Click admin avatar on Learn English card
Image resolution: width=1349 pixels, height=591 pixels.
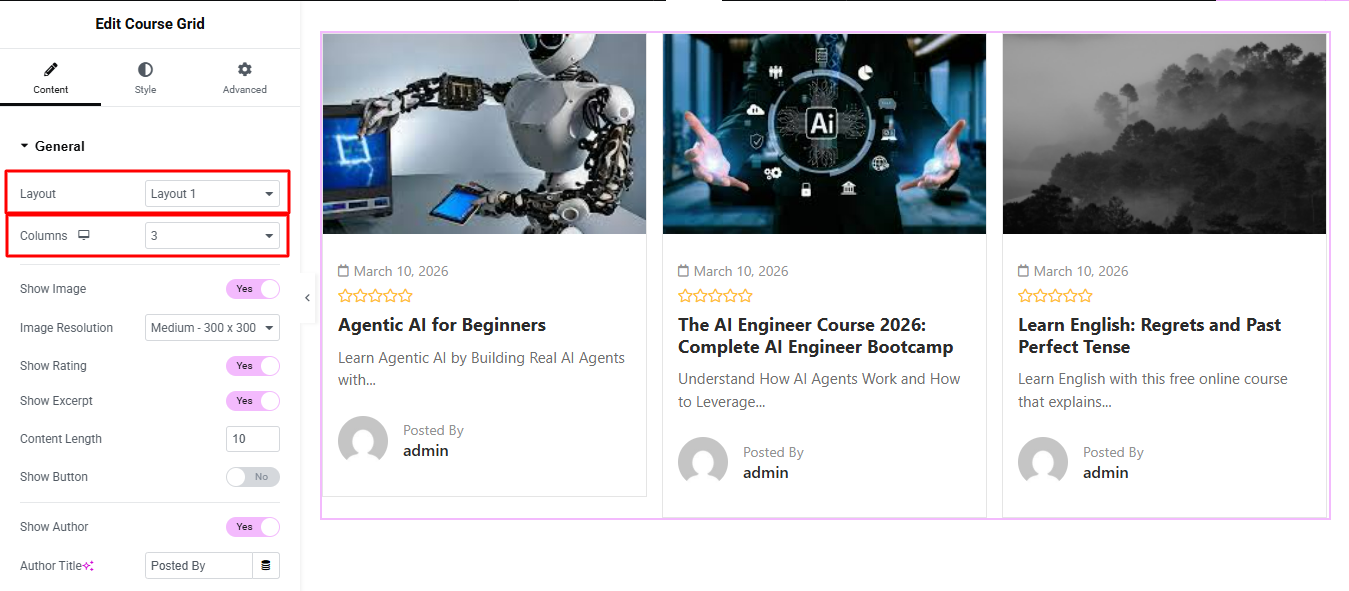1043,463
